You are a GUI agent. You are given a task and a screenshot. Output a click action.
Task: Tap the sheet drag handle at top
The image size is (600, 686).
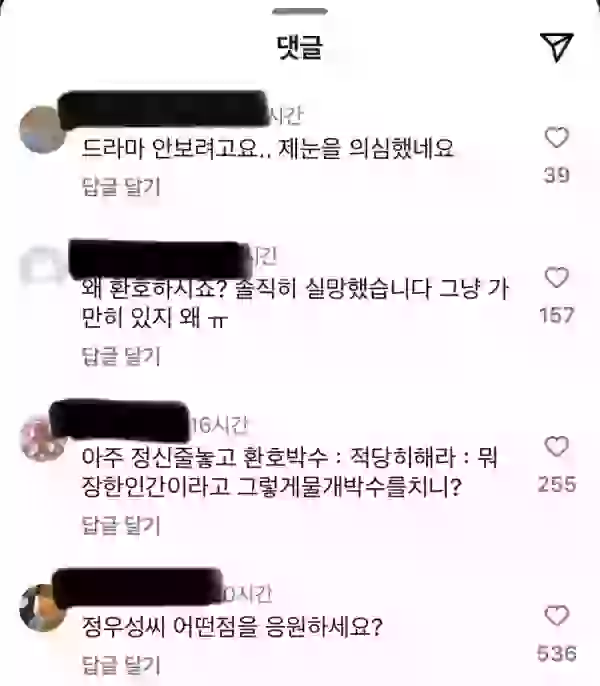[x=300, y=11]
